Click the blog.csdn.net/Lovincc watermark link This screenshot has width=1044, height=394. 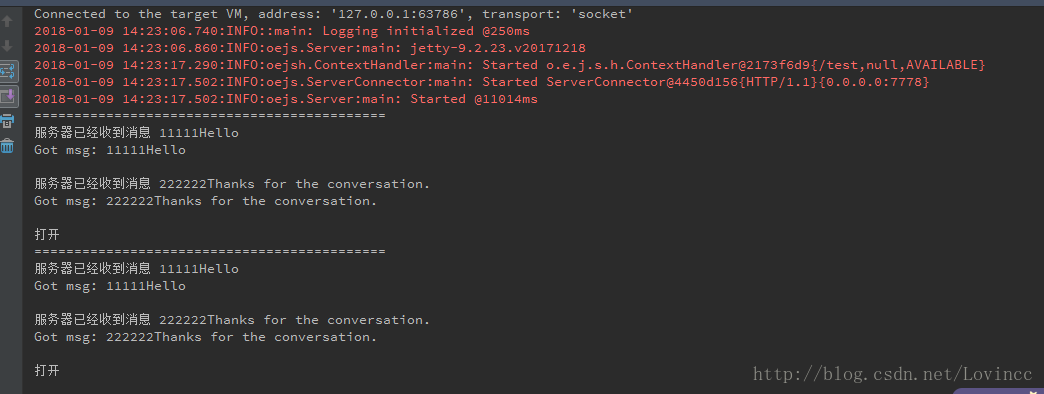point(893,374)
